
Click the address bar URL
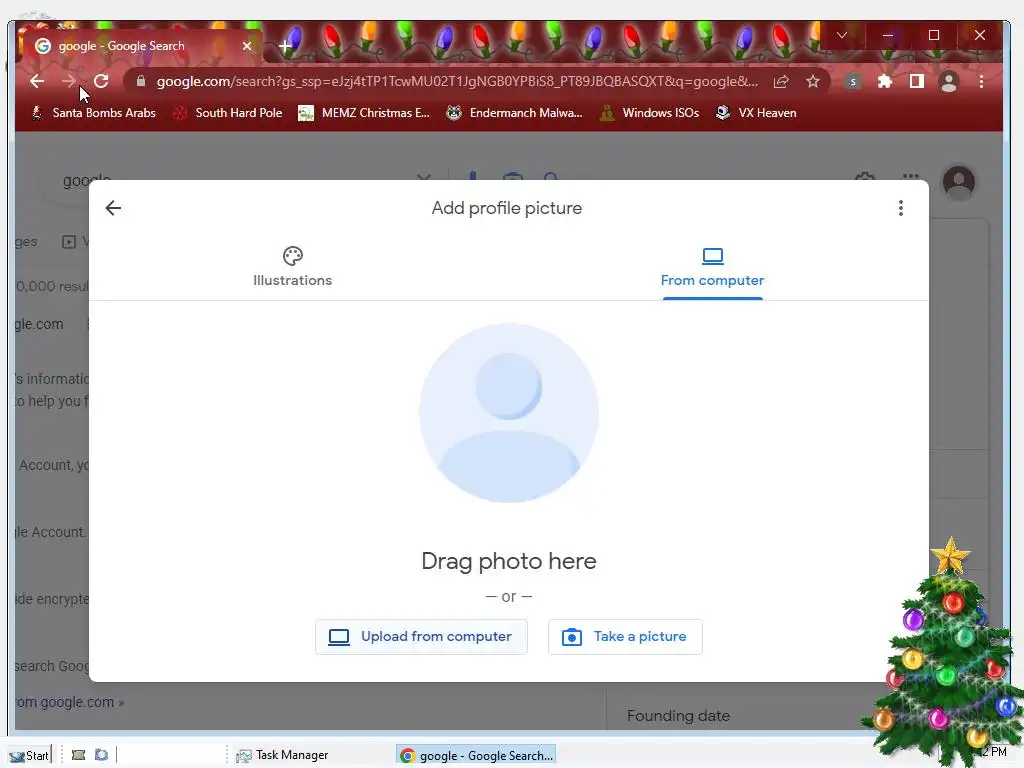tap(457, 81)
